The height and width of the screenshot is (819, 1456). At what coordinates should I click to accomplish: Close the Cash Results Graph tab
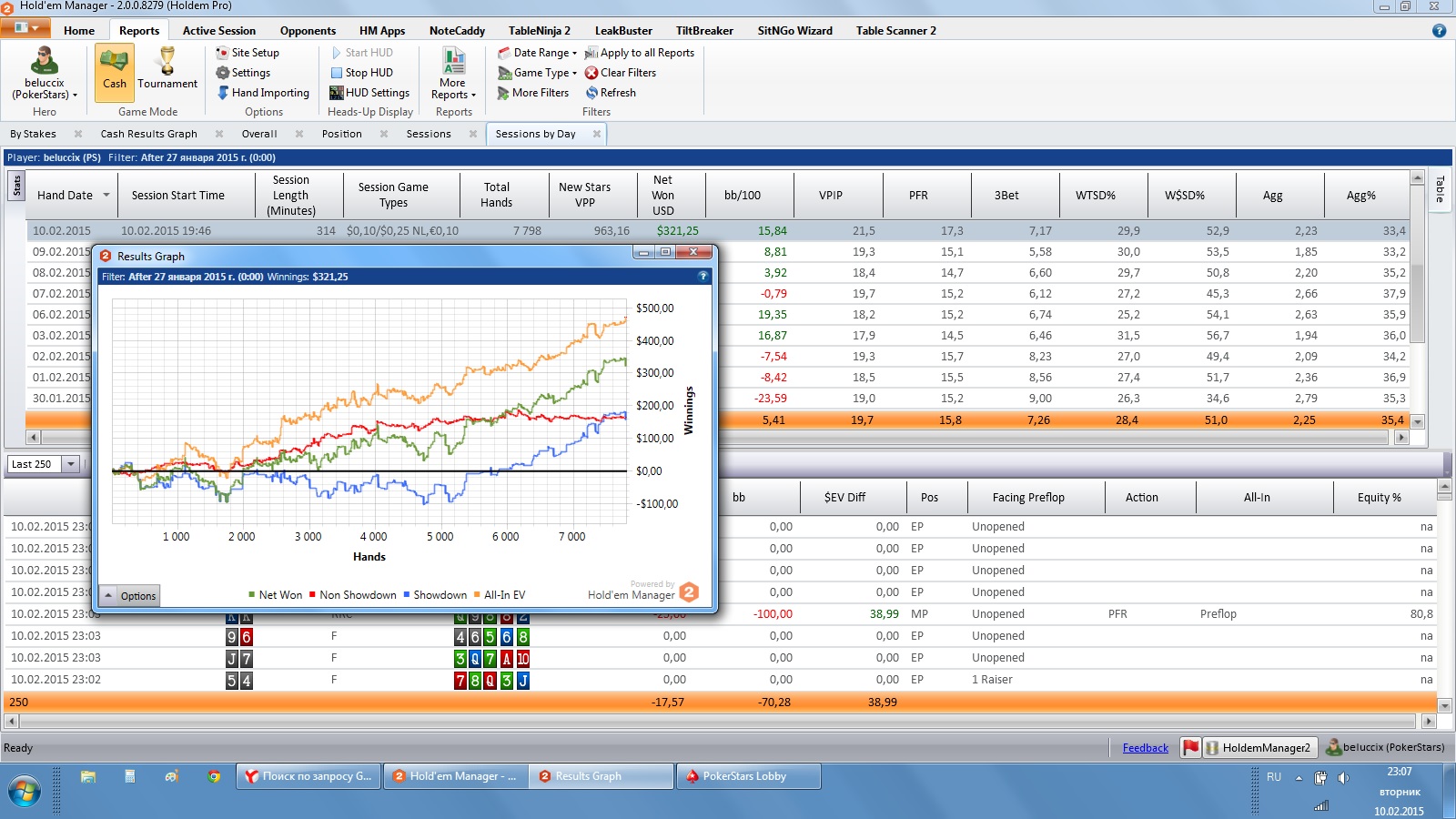pos(219,134)
